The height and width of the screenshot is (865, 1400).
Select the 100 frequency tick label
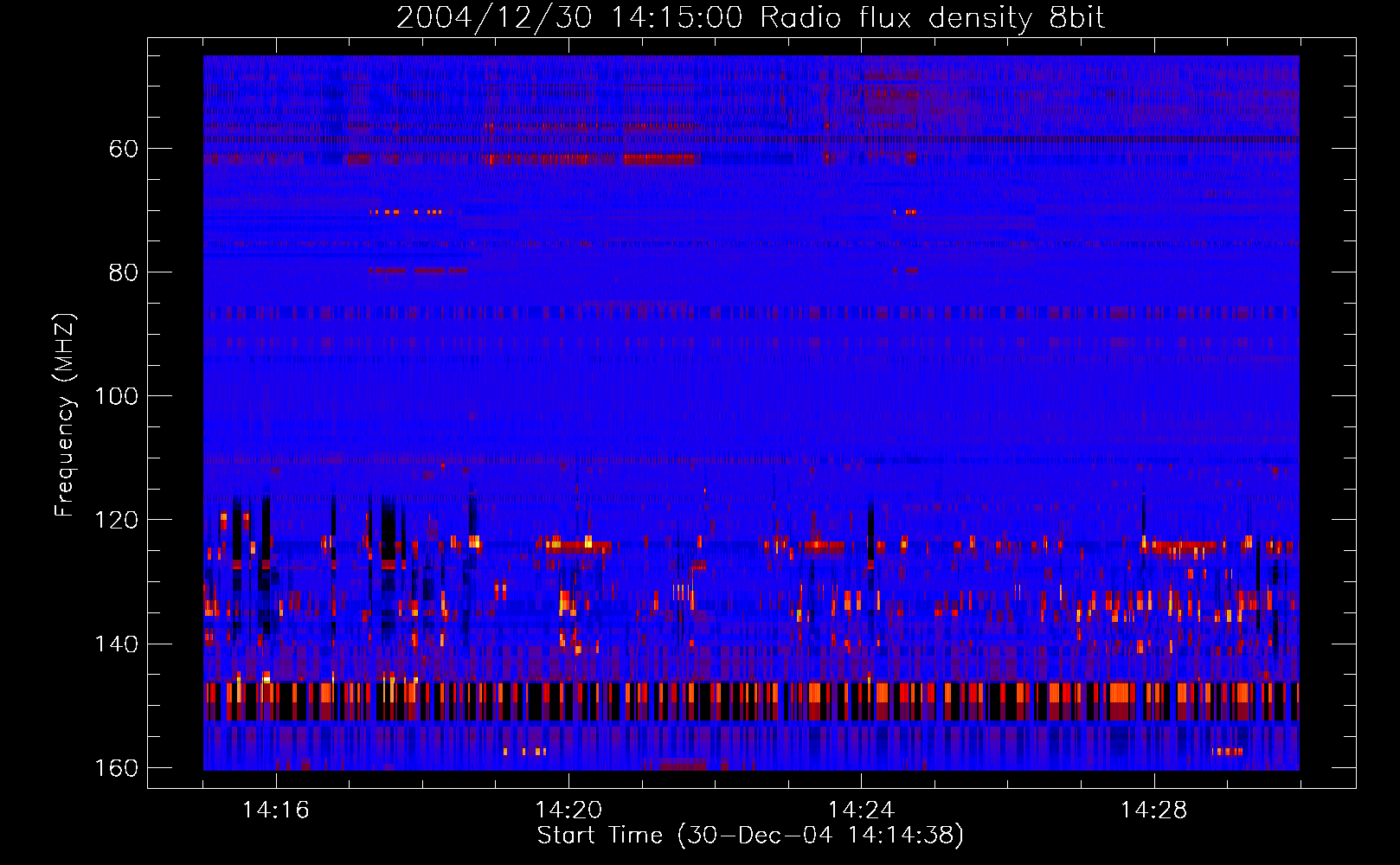116,396
